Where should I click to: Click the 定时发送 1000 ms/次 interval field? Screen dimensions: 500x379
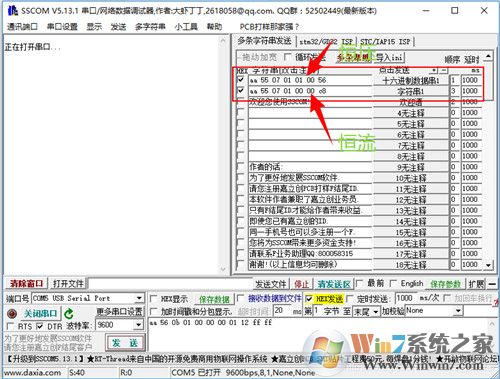click(405, 298)
